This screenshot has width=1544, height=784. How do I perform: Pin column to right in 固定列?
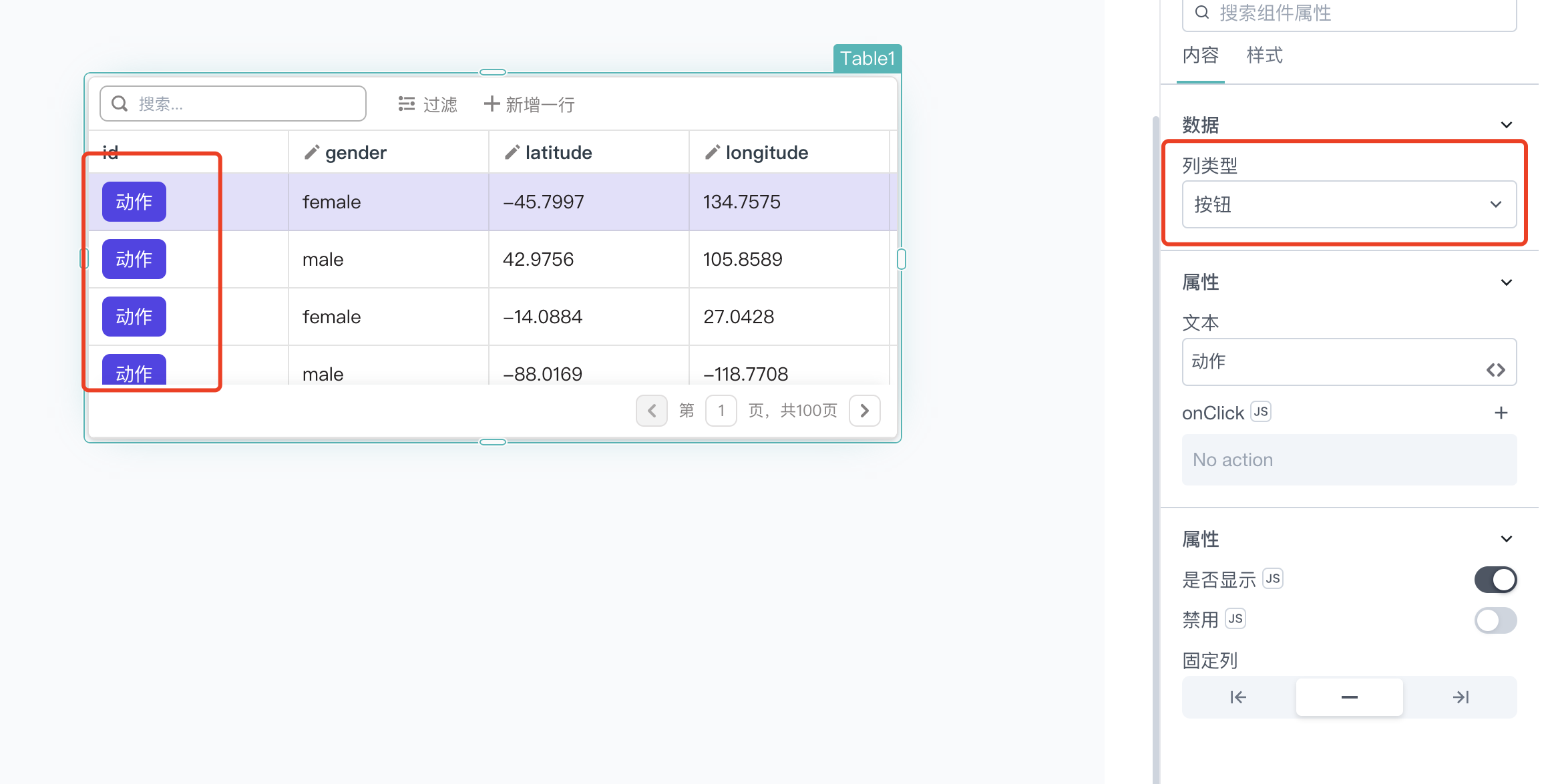[x=1461, y=697]
